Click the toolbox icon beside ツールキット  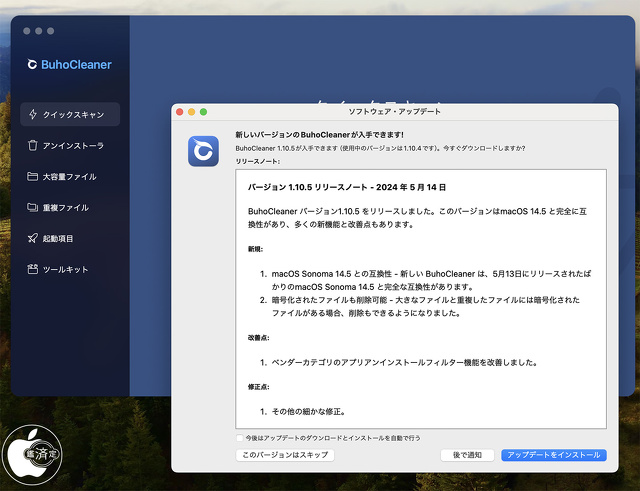33,269
